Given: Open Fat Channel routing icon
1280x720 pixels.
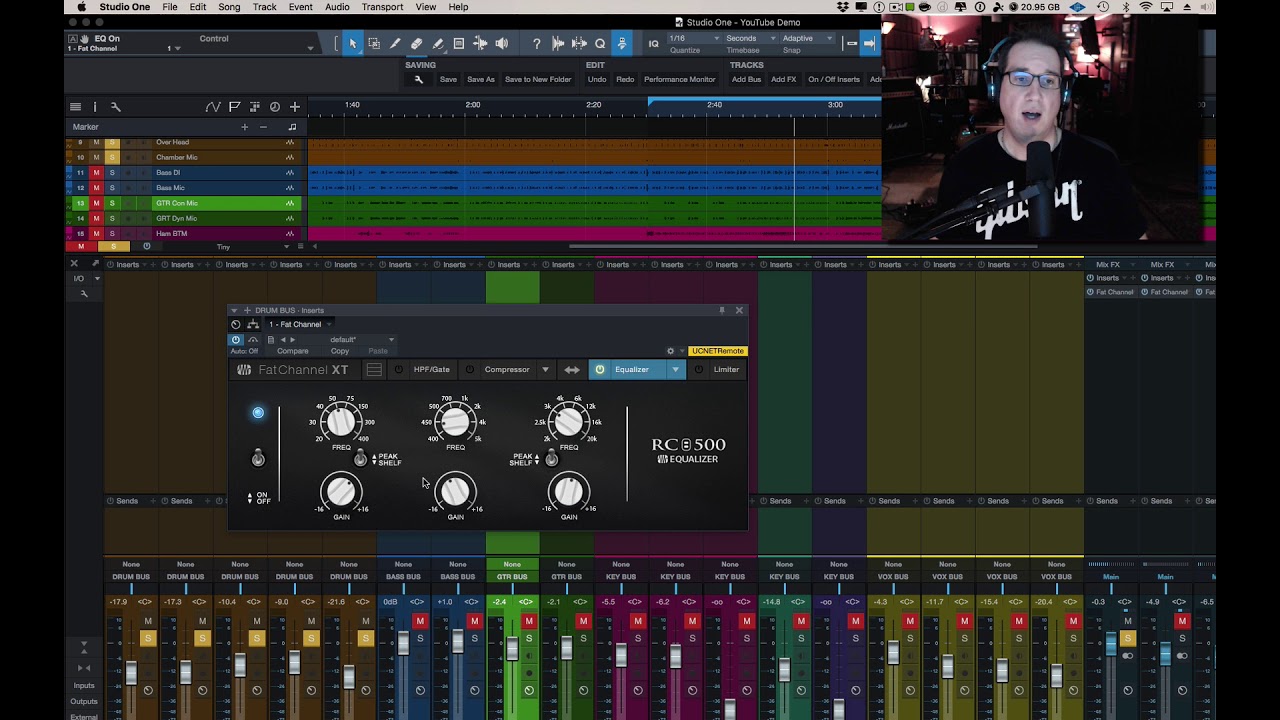Looking at the screenshot, I should [253, 324].
